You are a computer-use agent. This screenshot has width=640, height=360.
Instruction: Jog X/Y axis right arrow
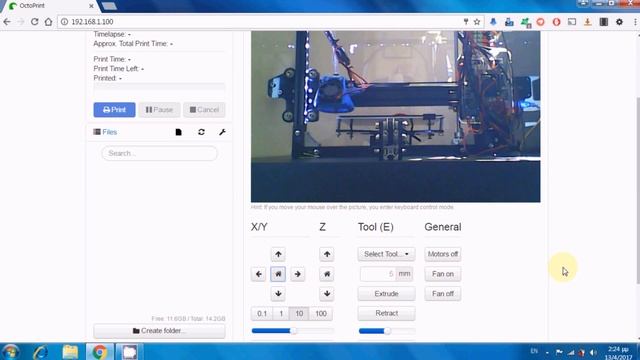point(298,274)
